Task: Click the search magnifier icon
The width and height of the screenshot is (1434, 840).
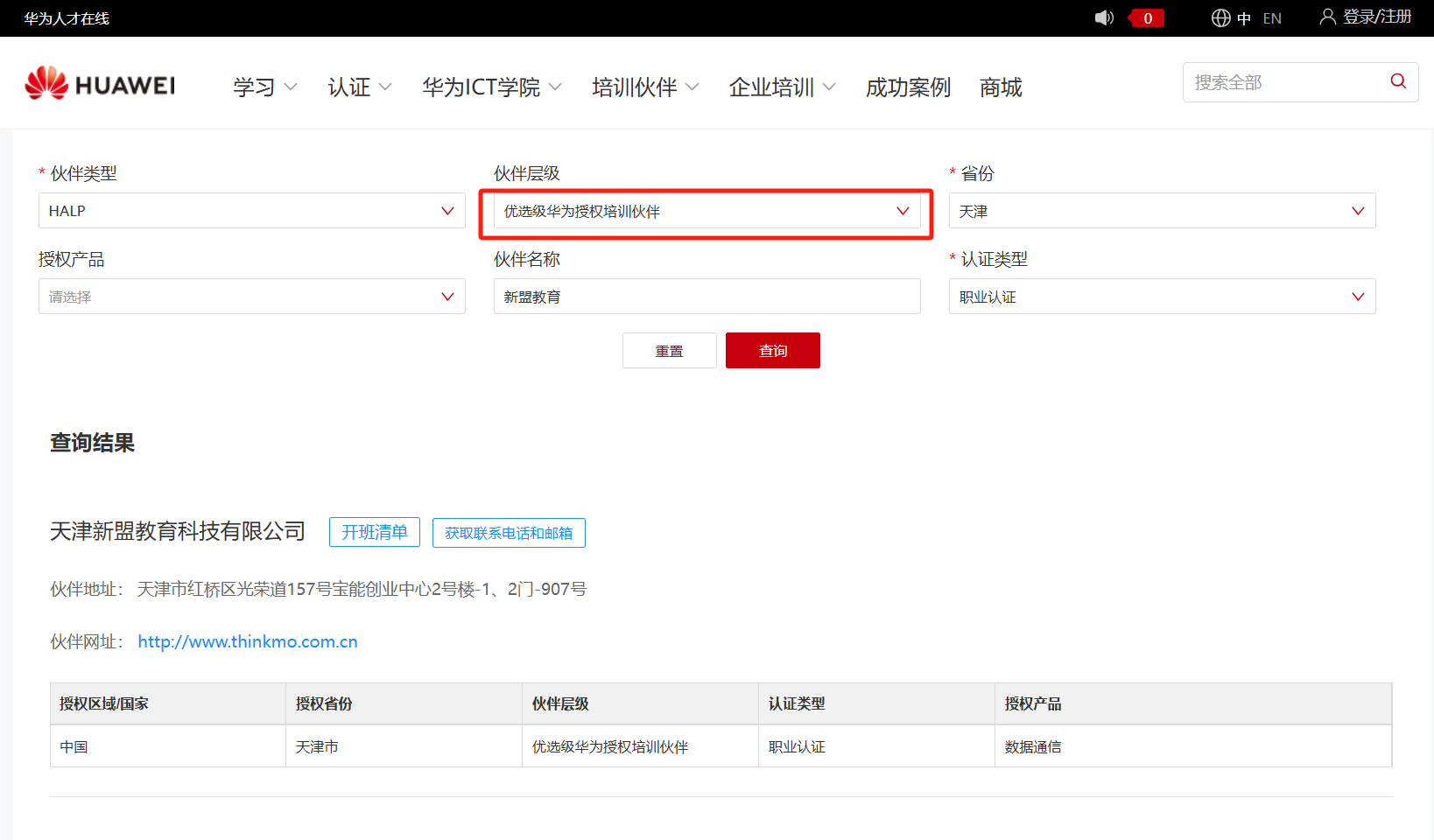Action: (1398, 81)
